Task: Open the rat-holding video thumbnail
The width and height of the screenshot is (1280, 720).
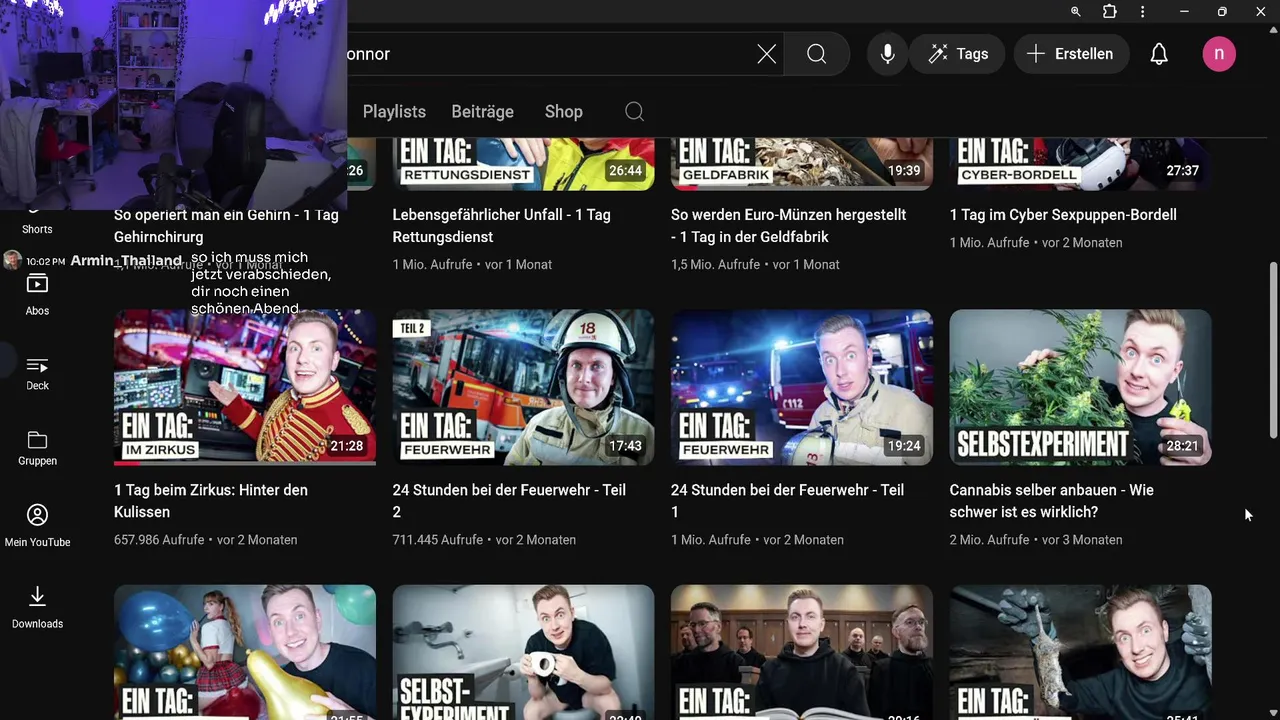Action: [x=1080, y=652]
